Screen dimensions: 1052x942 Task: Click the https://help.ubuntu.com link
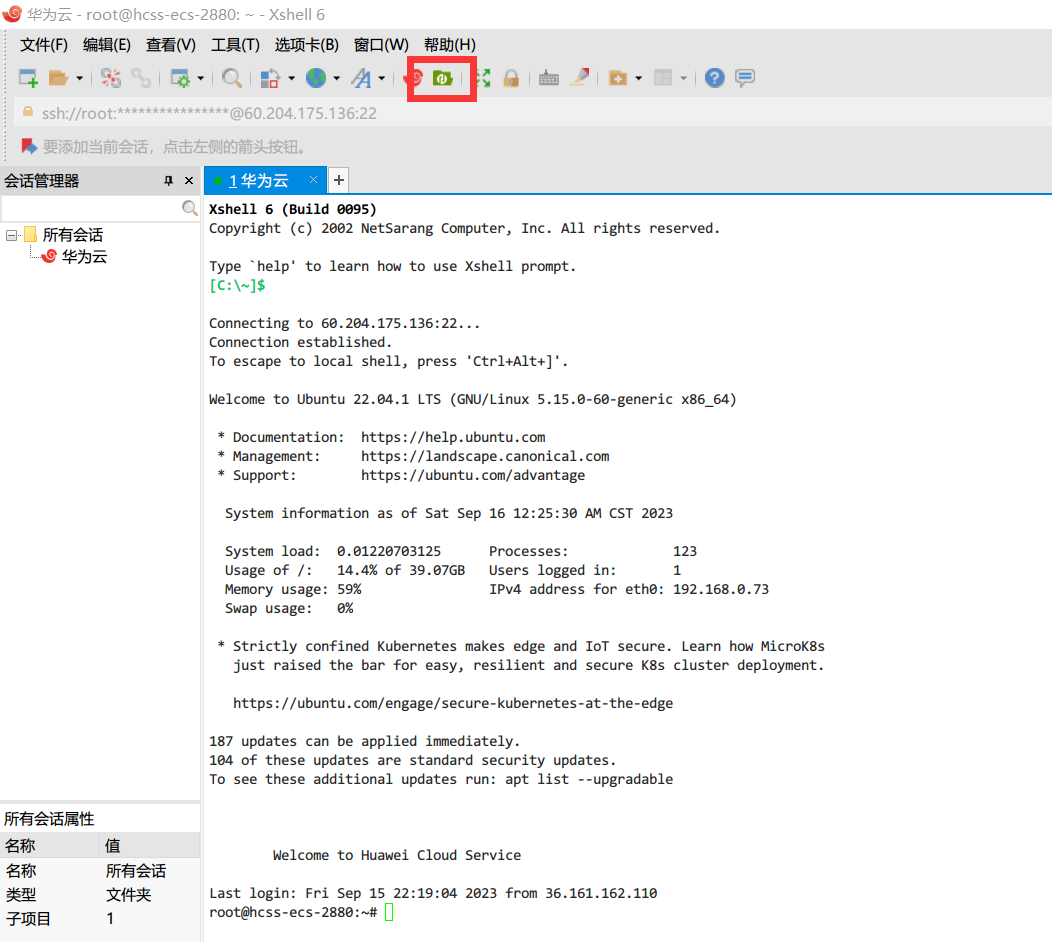coord(453,437)
